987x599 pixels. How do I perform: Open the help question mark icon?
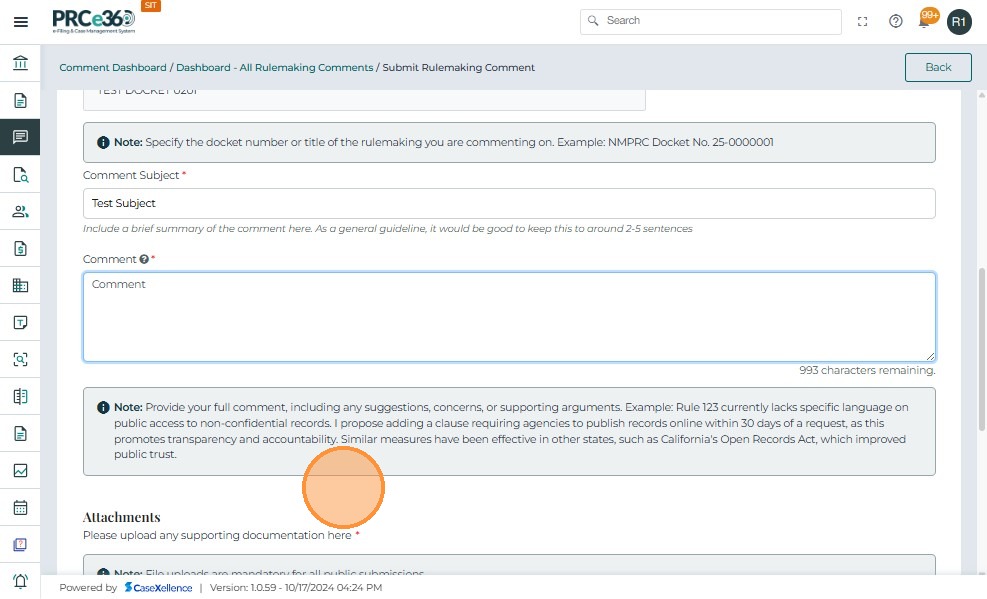[x=896, y=21]
